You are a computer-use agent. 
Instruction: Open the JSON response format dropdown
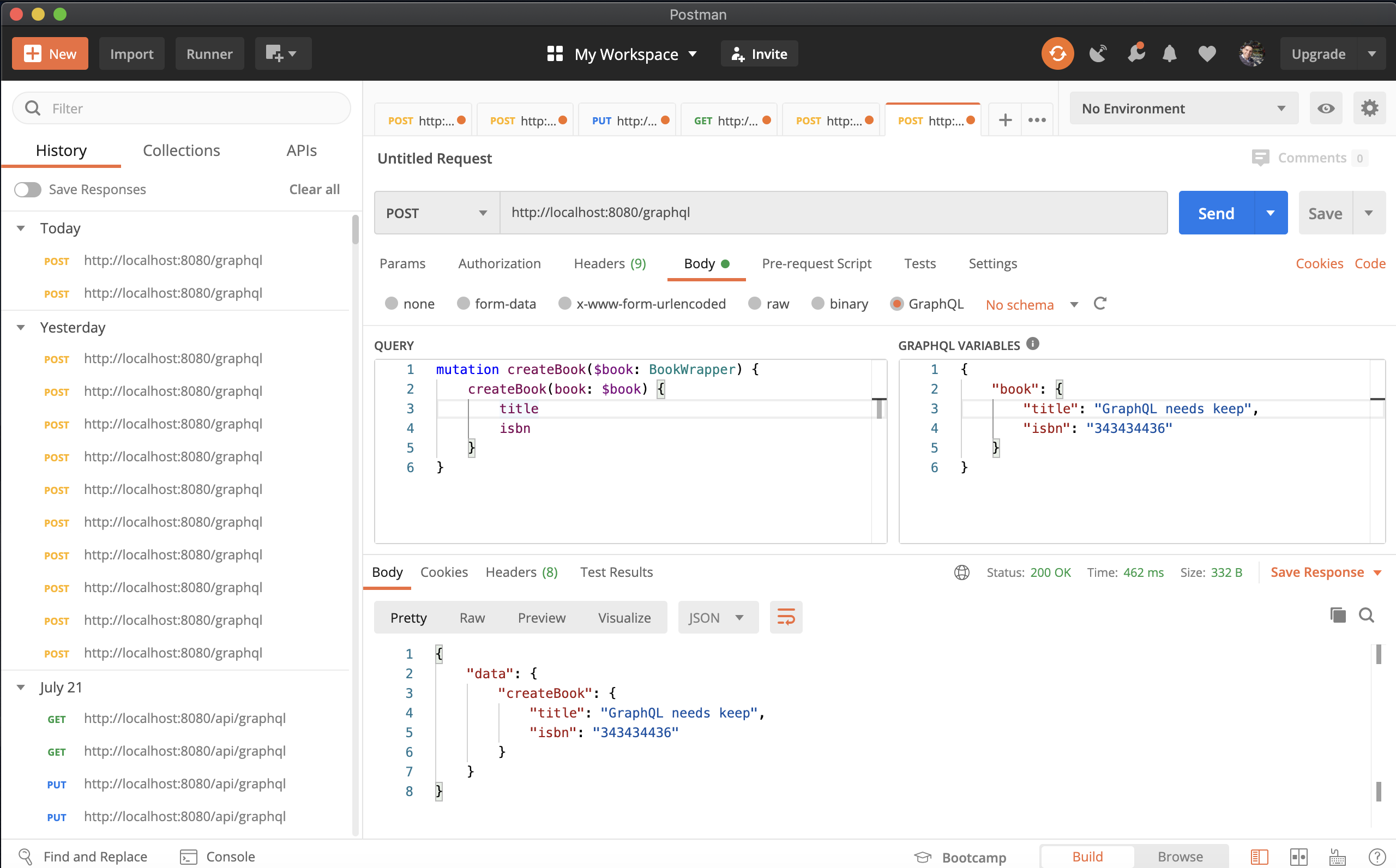tap(718, 617)
